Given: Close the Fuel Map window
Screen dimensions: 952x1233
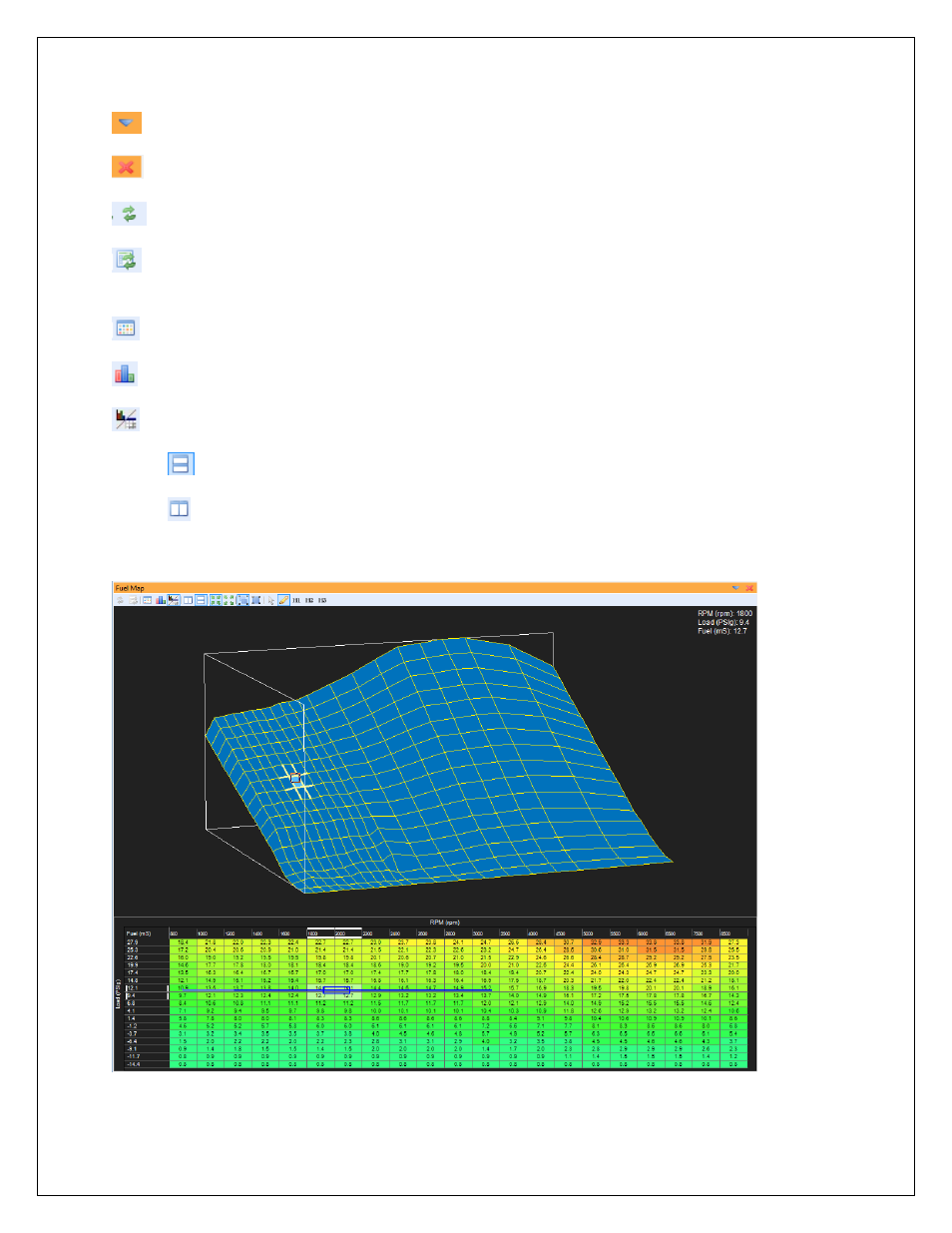Looking at the screenshot, I should click(x=749, y=588).
